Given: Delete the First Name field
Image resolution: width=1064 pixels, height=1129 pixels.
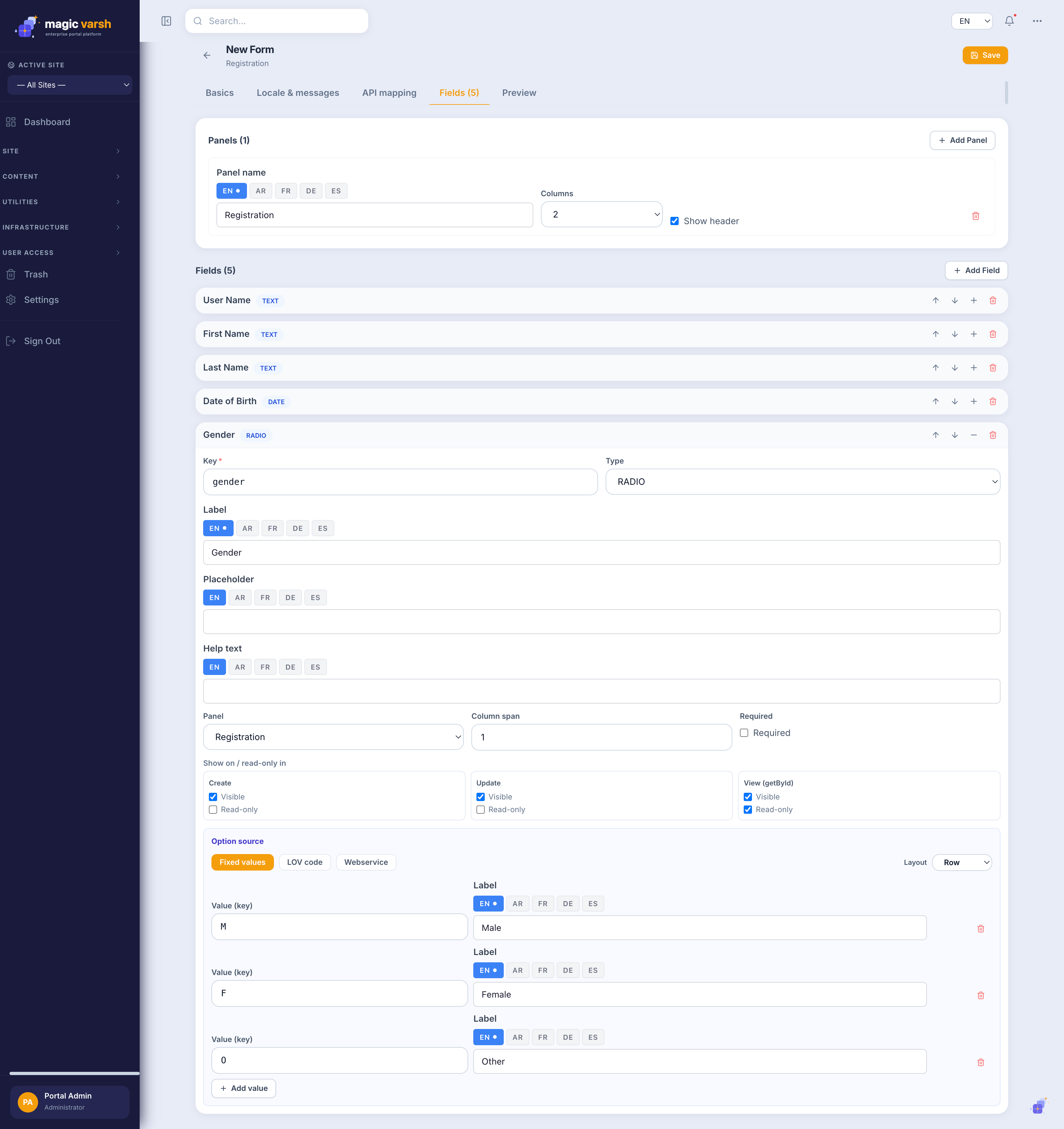Looking at the screenshot, I should (993, 334).
